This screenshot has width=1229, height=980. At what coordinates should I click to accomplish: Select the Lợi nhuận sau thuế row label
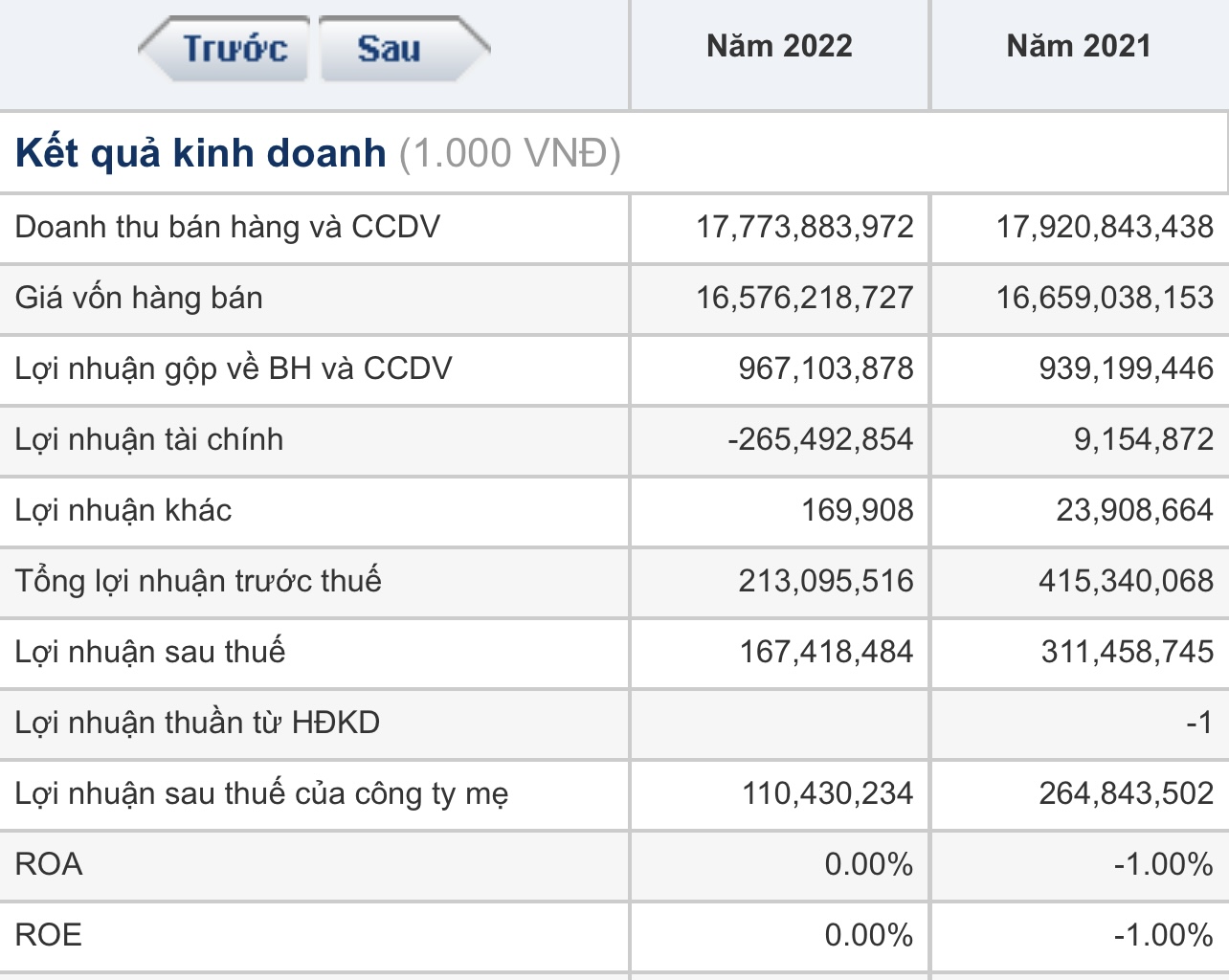pyautogui.click(x=150, y=652)
